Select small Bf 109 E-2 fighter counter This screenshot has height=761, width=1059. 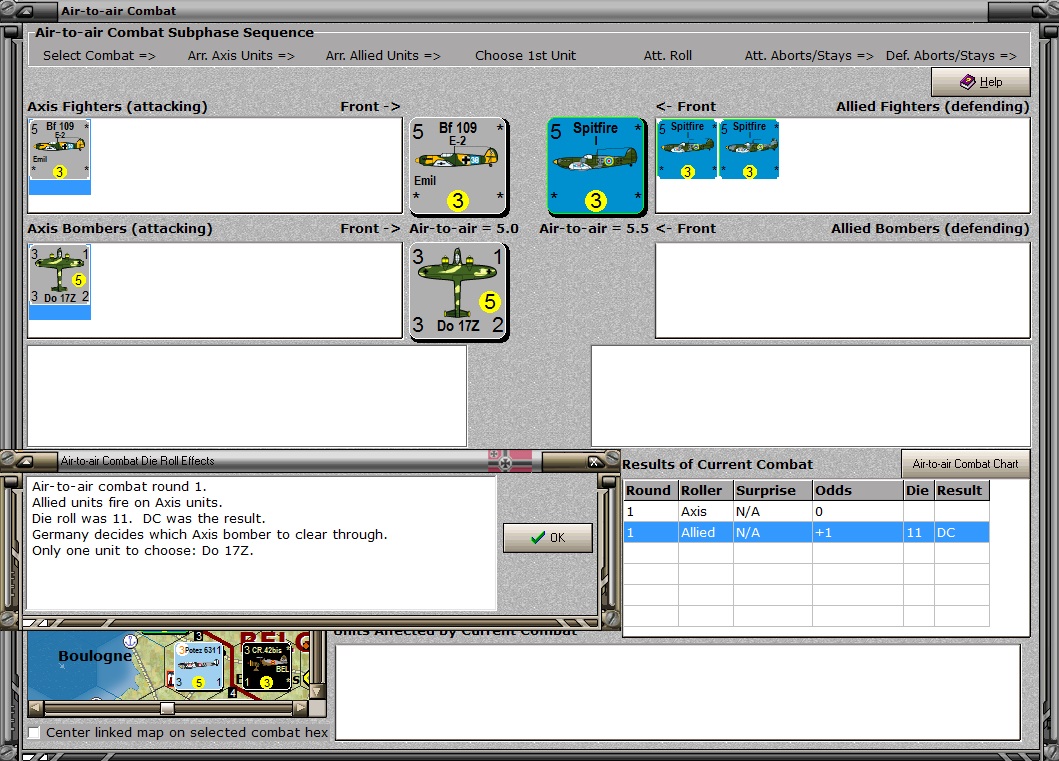(59, 150)
